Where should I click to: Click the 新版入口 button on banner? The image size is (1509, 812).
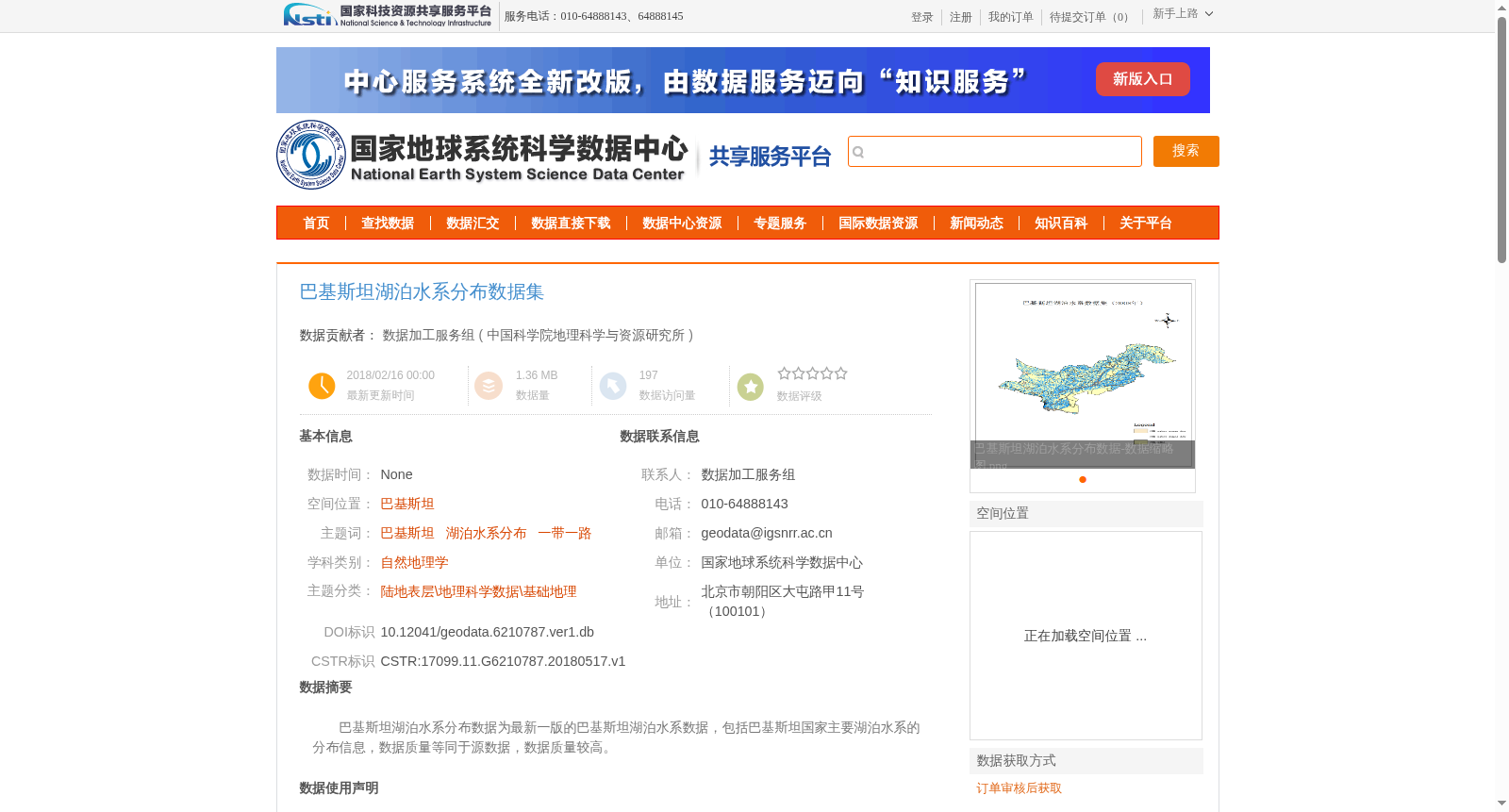(1142, 79)
